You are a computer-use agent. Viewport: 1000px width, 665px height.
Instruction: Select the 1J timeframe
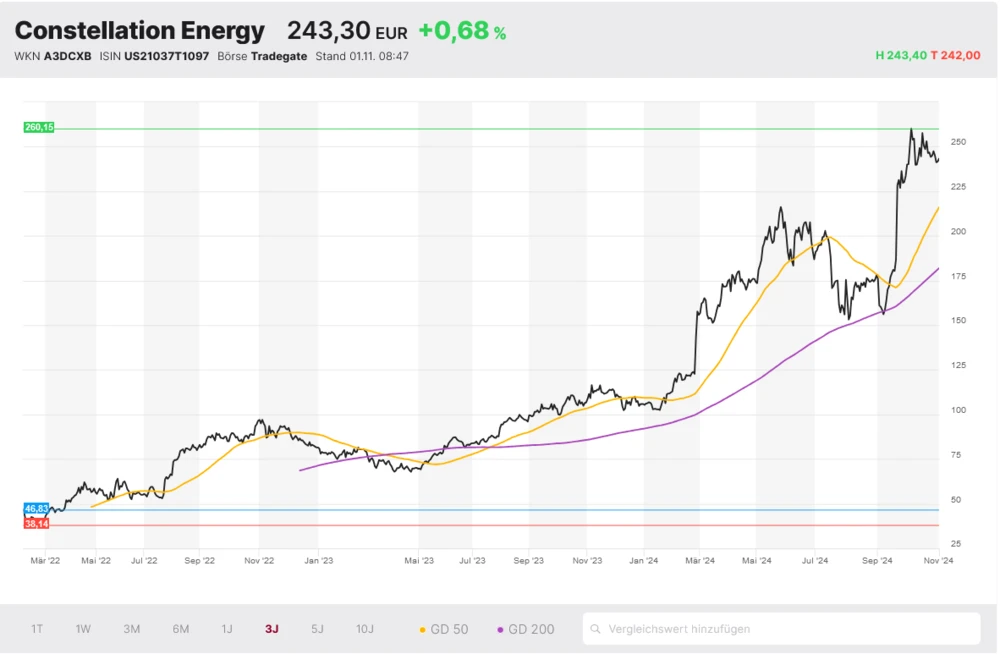227,629
